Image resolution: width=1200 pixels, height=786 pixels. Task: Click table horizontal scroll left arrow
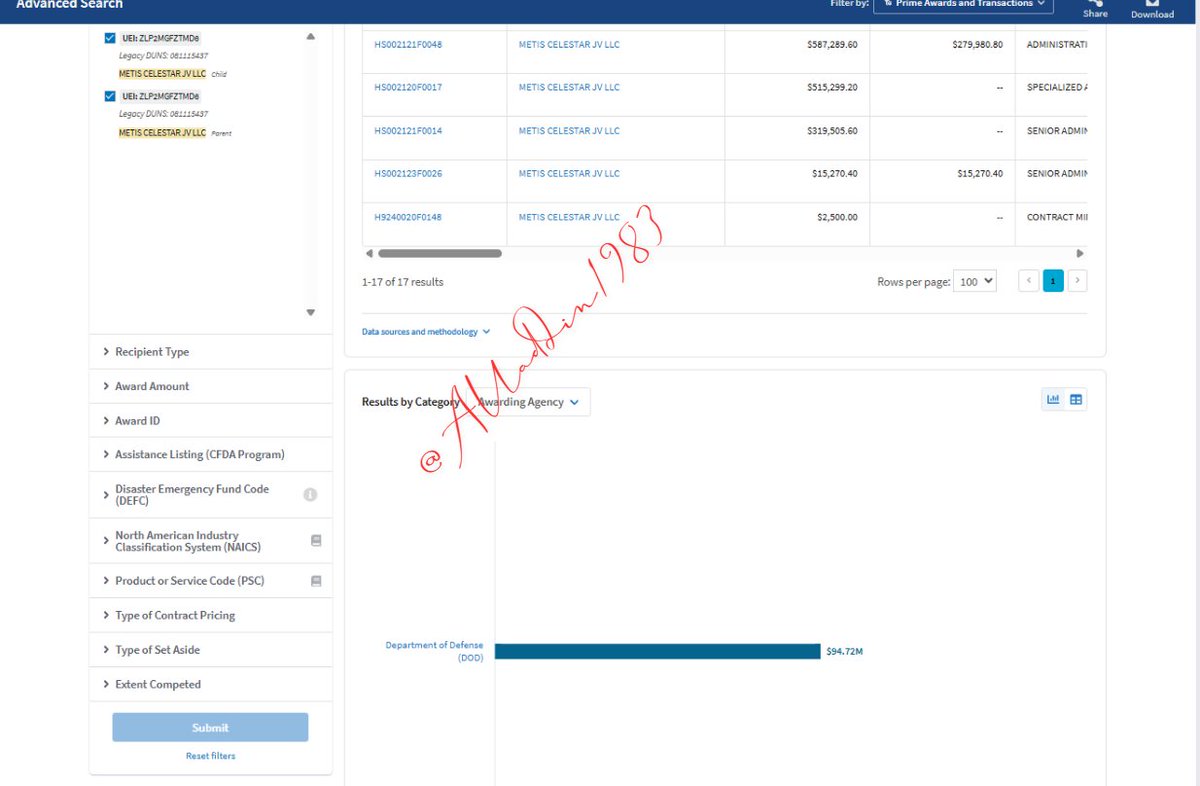[x=369, y=254]
